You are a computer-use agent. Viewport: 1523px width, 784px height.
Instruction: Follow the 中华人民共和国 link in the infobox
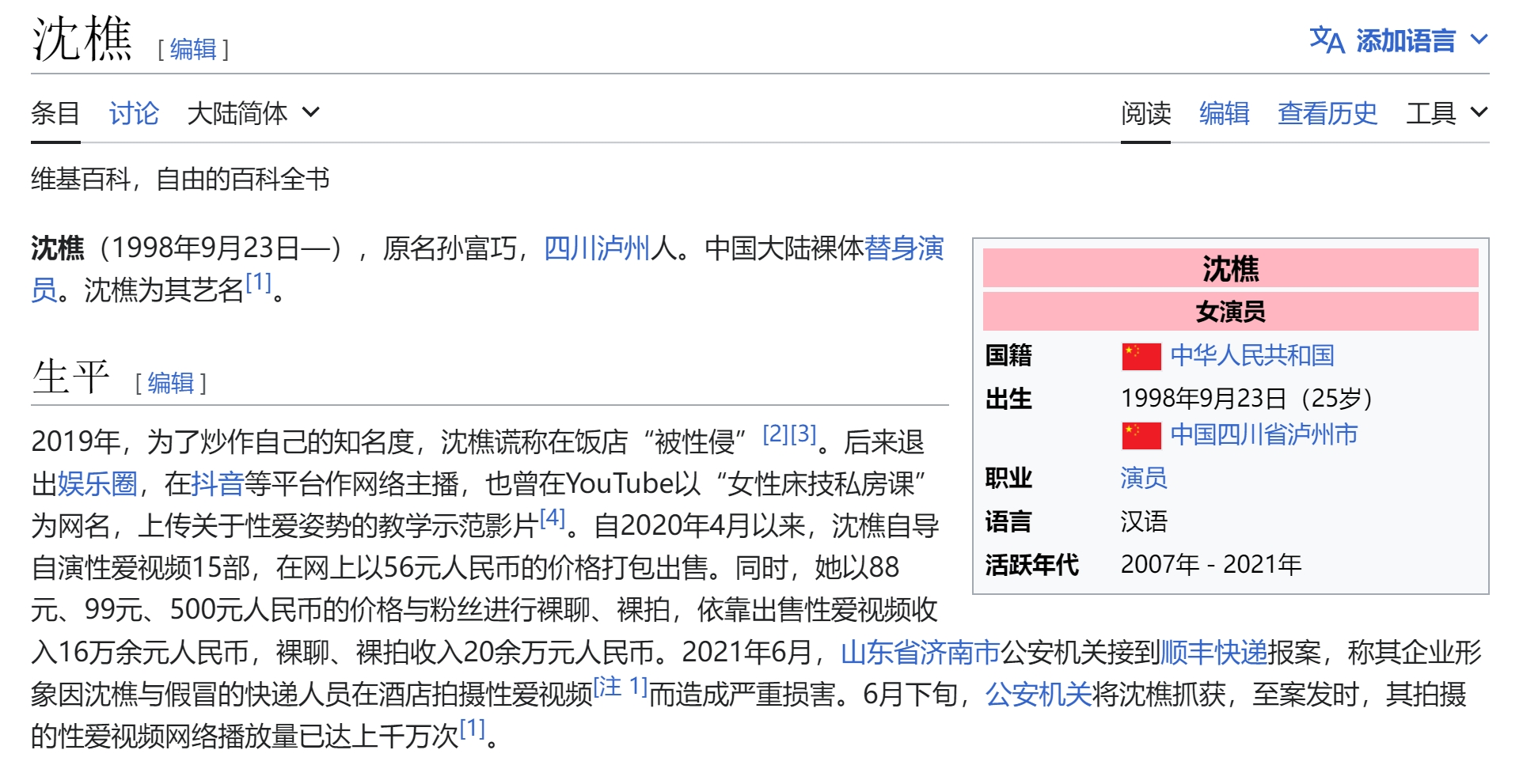1251,355
